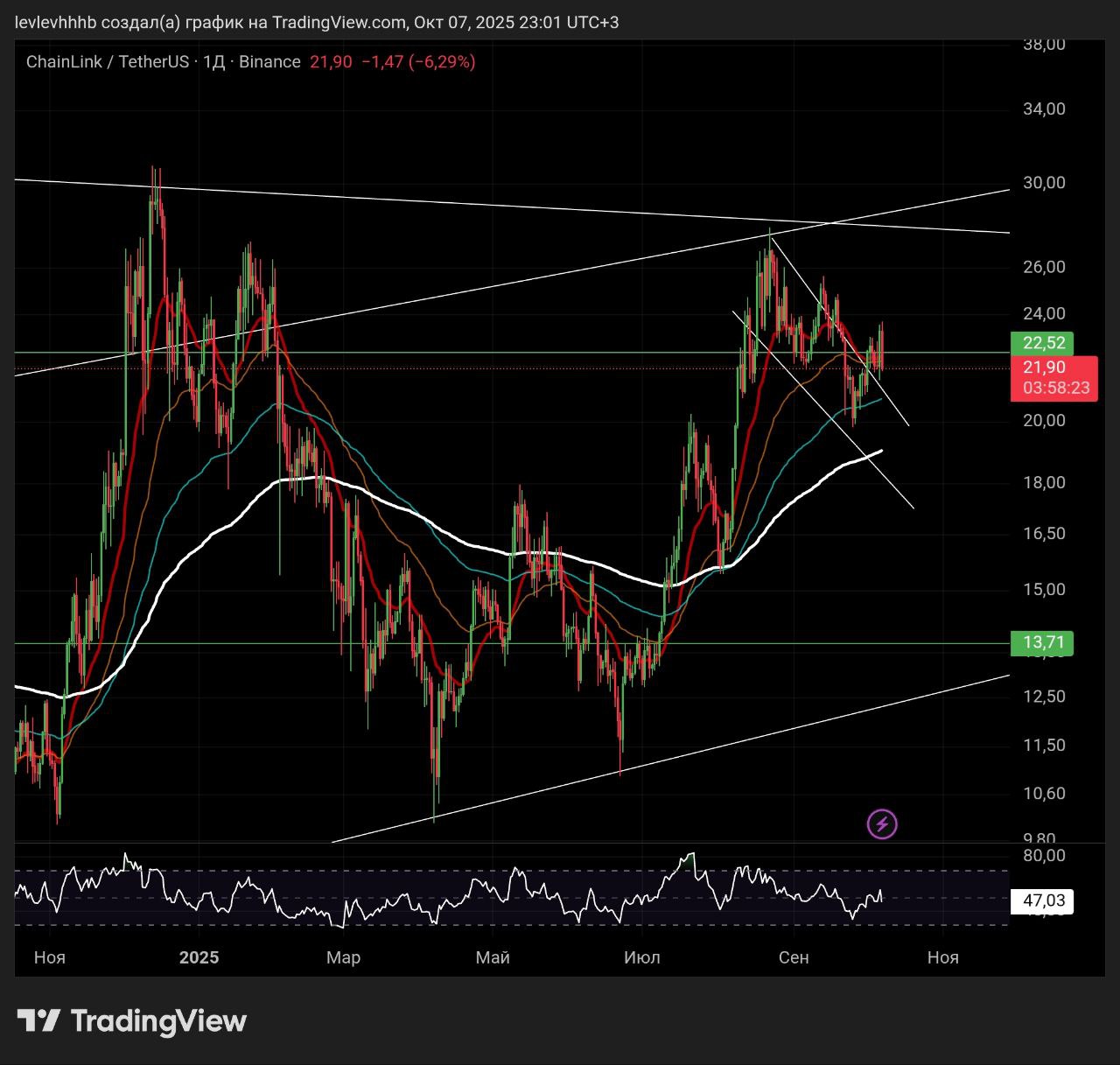
Task: Click the green 13,71 price level label
Action: (x=1042, y=642)
